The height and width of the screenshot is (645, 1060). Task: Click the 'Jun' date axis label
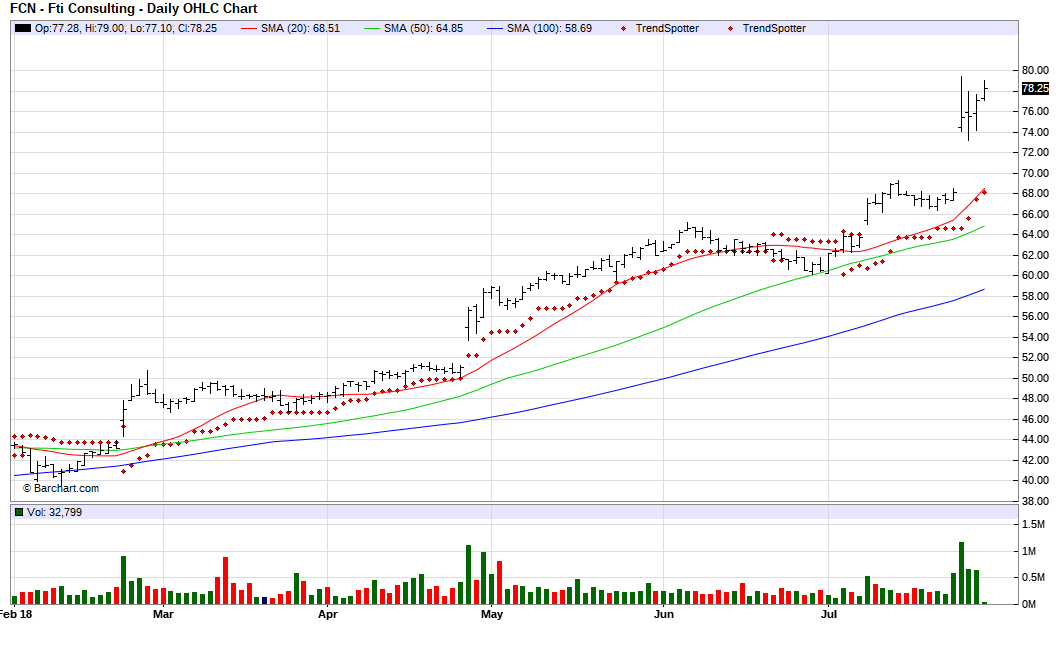[664, 614]
